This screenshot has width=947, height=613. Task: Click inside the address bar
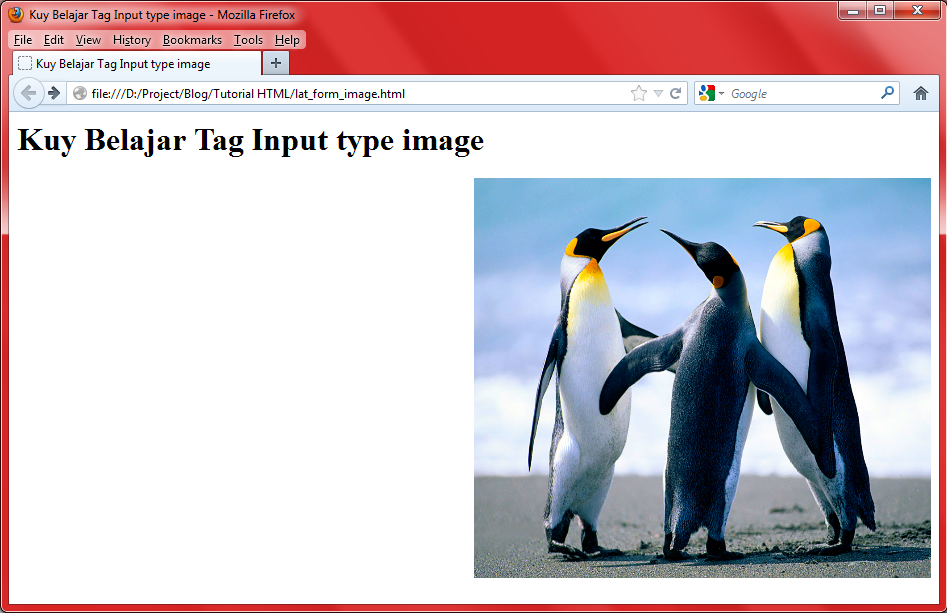click(x=350, y=92)
